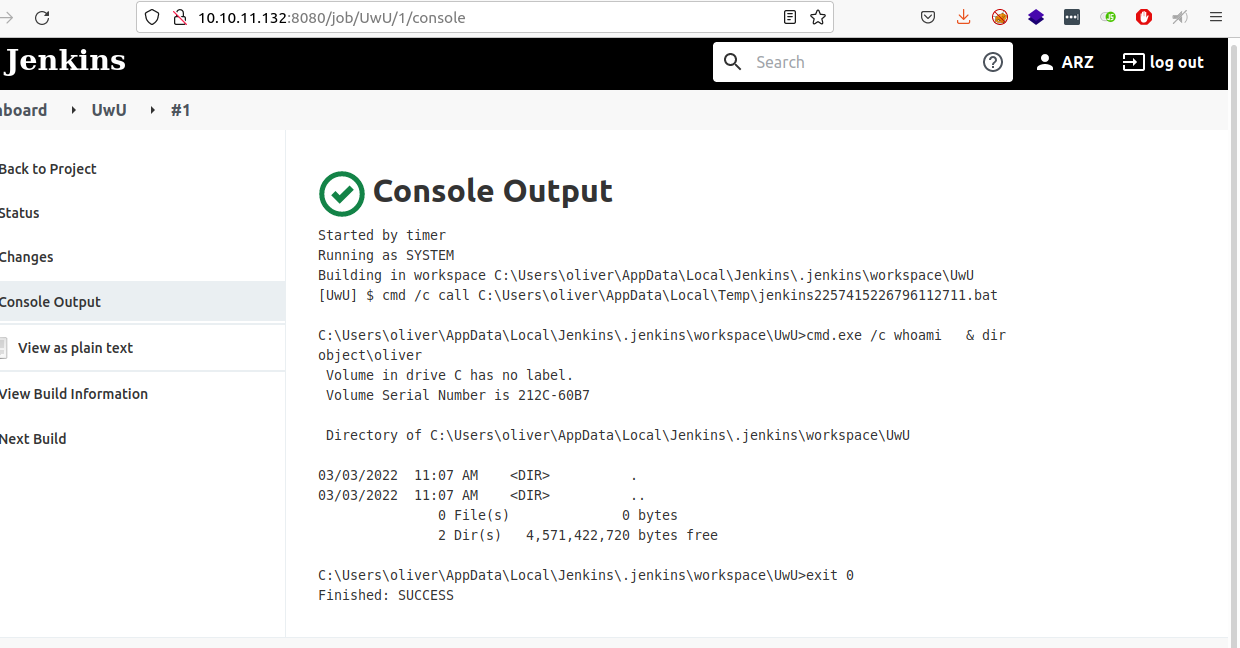Viewport: 1240px width, 648px height.
Task: Go to Next Build
Action: 33,439
